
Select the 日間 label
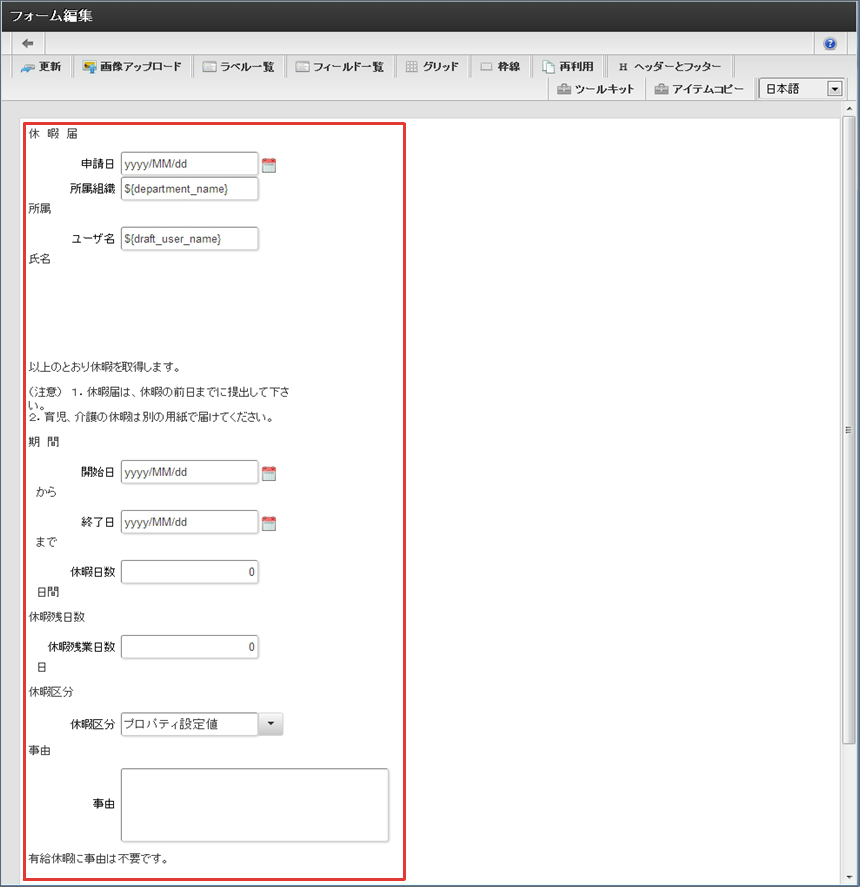pyautogui.click(x=48, y=592)
